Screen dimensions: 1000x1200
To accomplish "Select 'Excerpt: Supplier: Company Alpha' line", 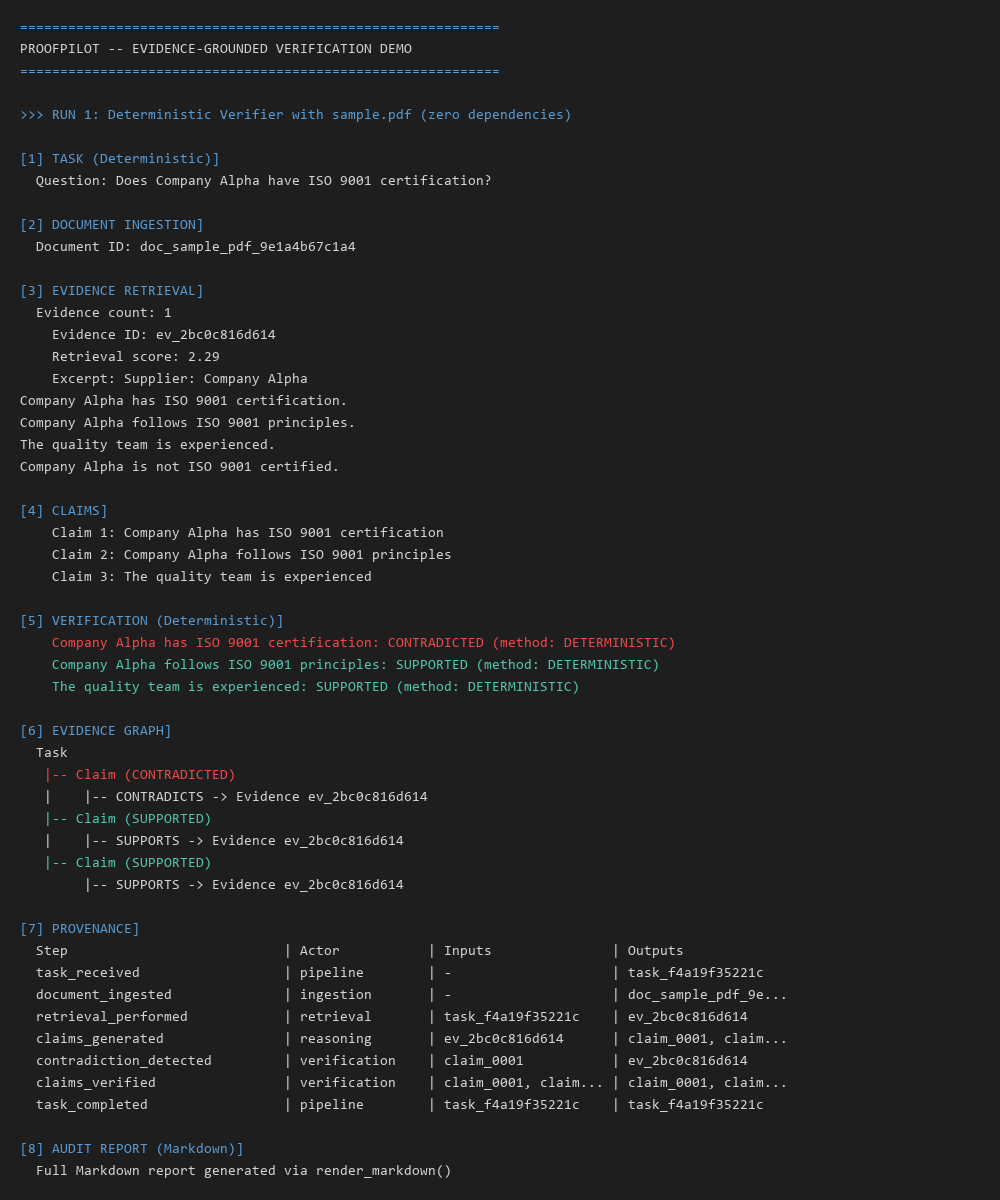I will click(180, 378).
